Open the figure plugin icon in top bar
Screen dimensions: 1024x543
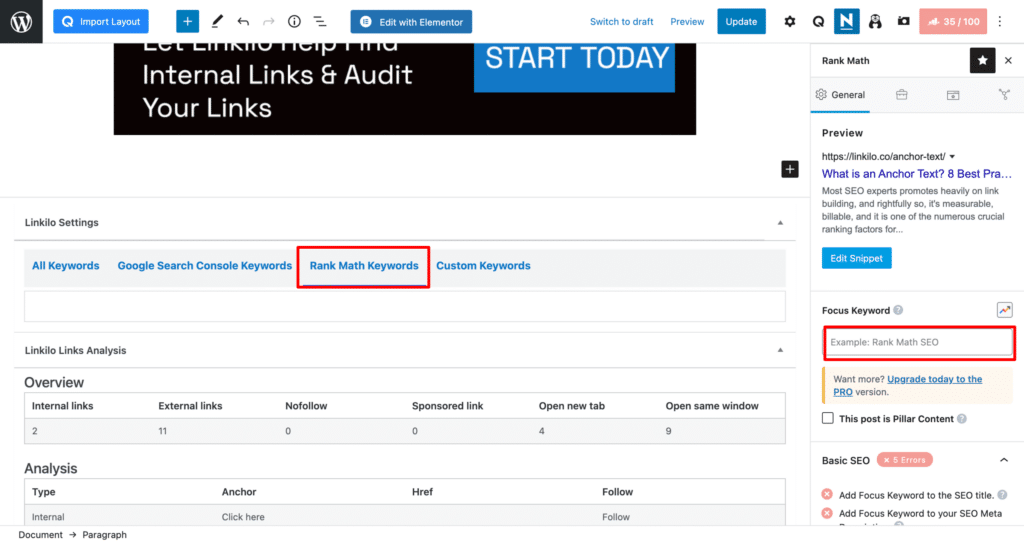(x=875, y=22)
